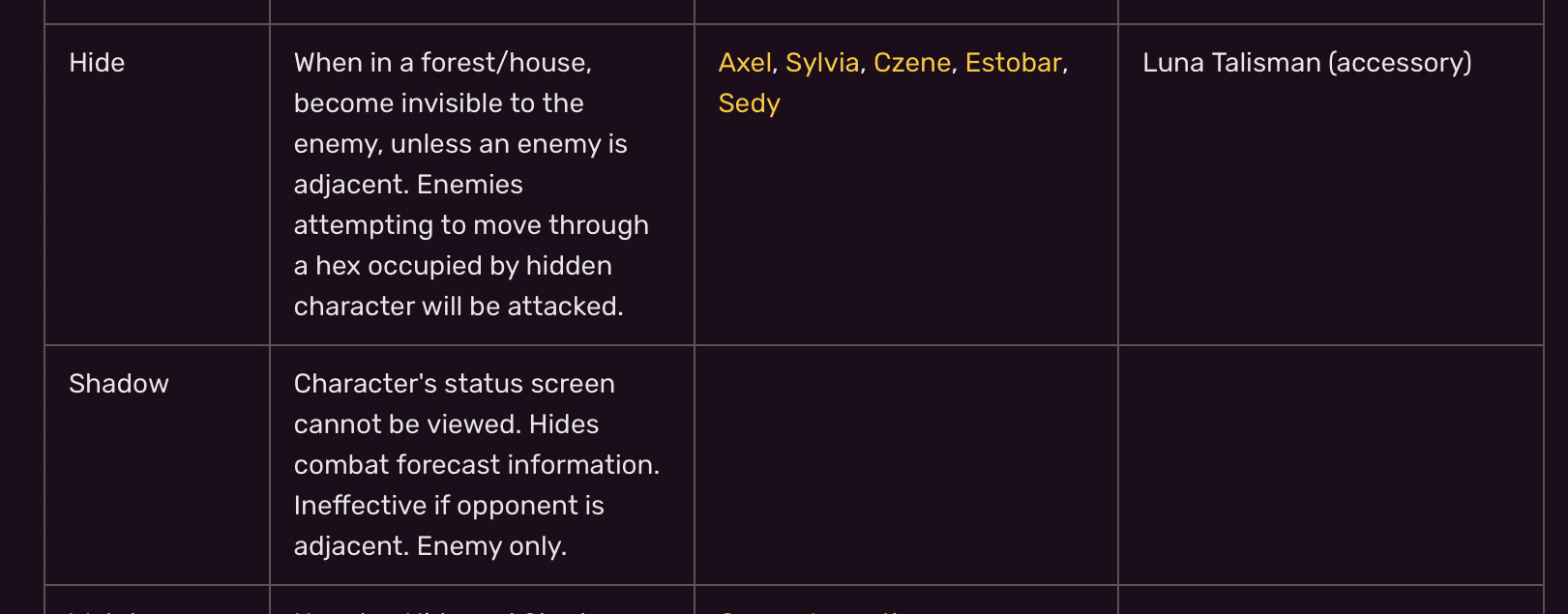Follow the Czene link
This screenshot has width=1568, height=614.
pyautogui.click(x=912, y=63)
